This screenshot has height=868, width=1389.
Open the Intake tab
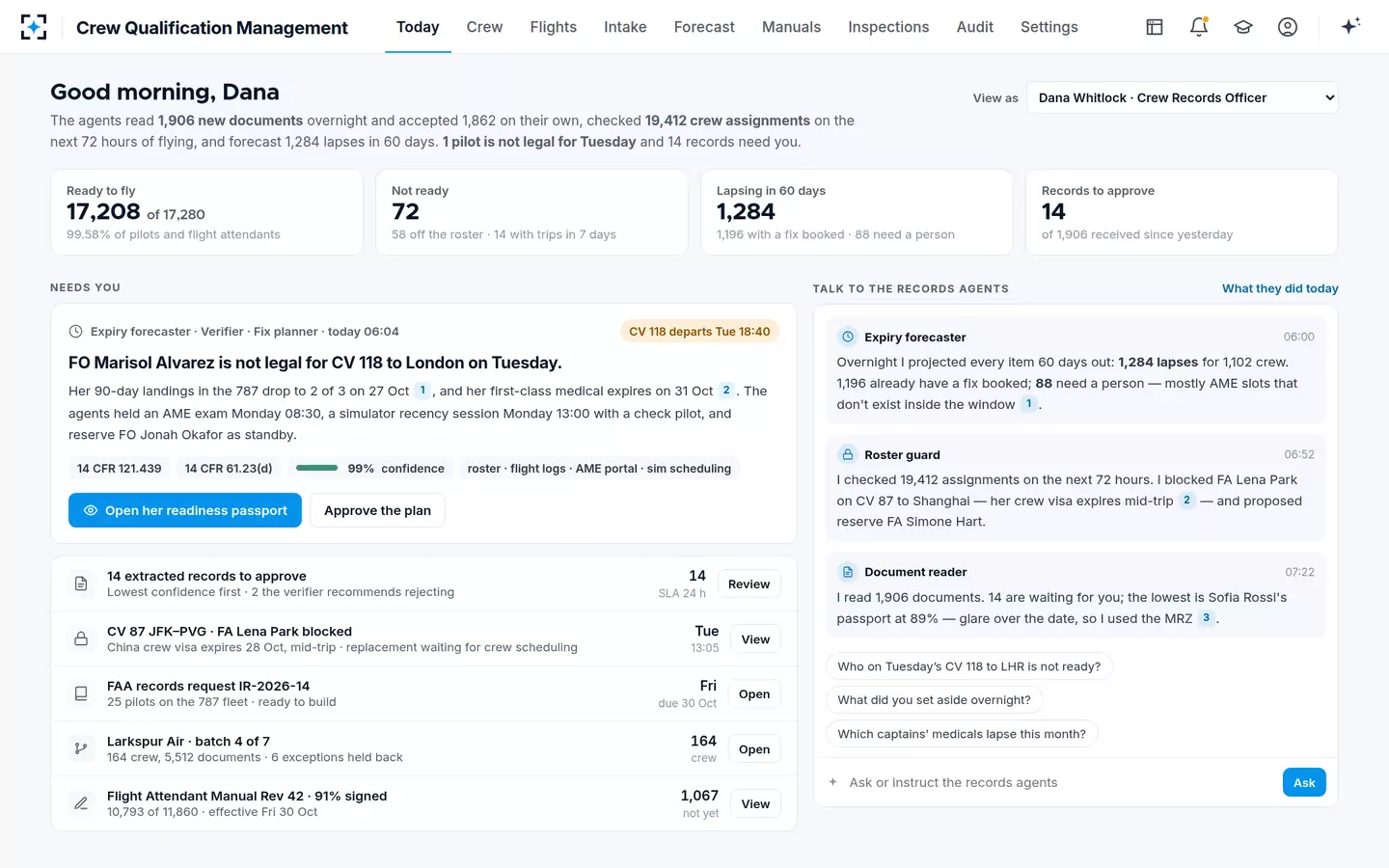(x=625, y=27)
